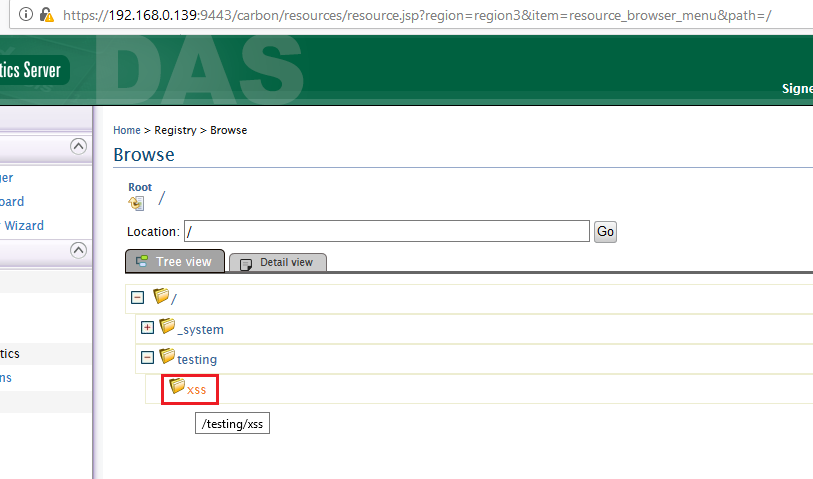
Task: Click the testing folder icon
Action: tap(167, 356)
